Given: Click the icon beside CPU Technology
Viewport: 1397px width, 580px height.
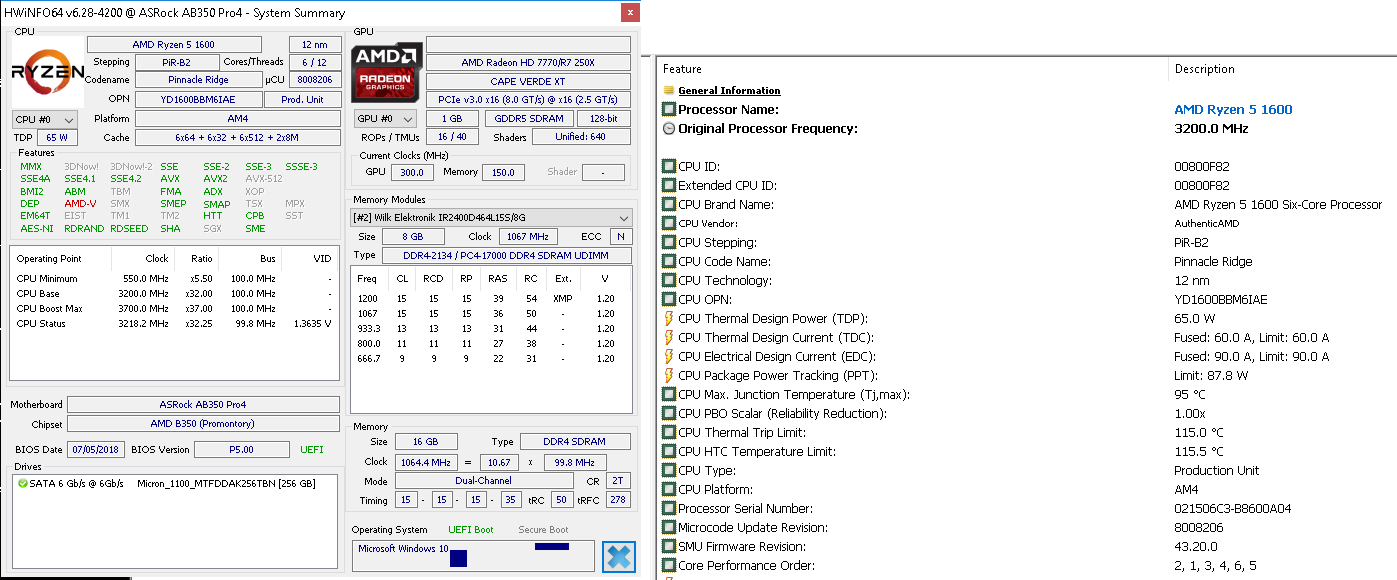Looking at the screenshot, I should point(669,280).
